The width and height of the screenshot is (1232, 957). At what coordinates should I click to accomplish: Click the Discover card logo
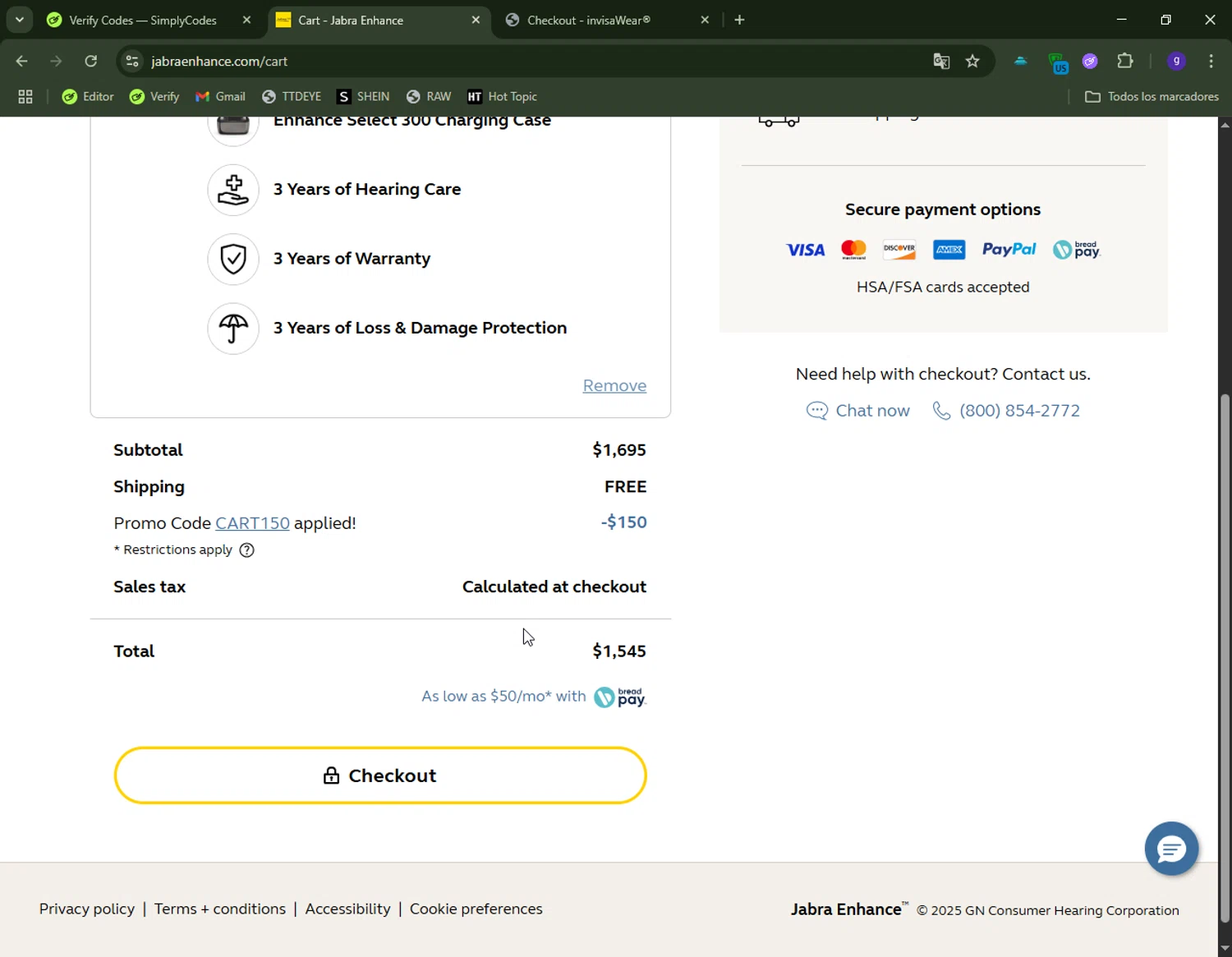pyautogui.click(x=899, y=250)
